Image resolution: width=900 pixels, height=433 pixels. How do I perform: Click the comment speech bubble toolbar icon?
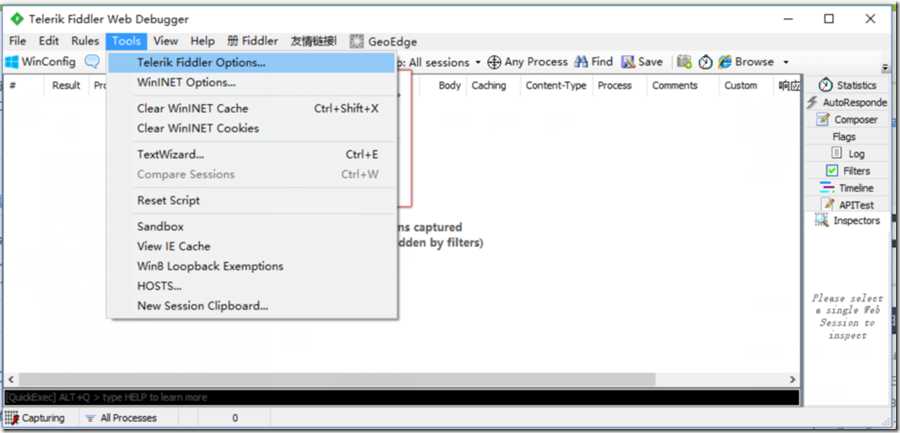click(x=92, y=62)
